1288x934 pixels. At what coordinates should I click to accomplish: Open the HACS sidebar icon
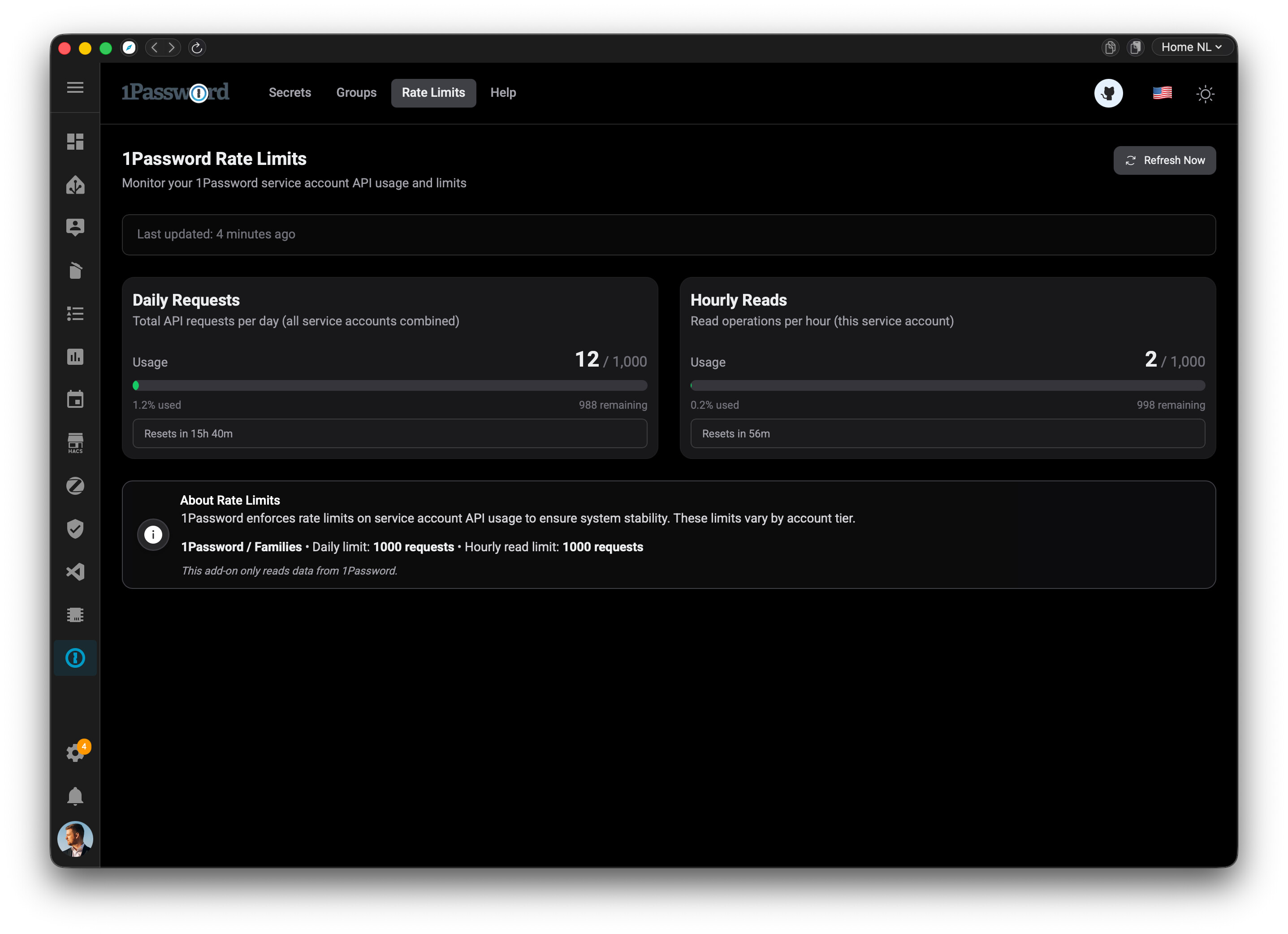[75, 443]
